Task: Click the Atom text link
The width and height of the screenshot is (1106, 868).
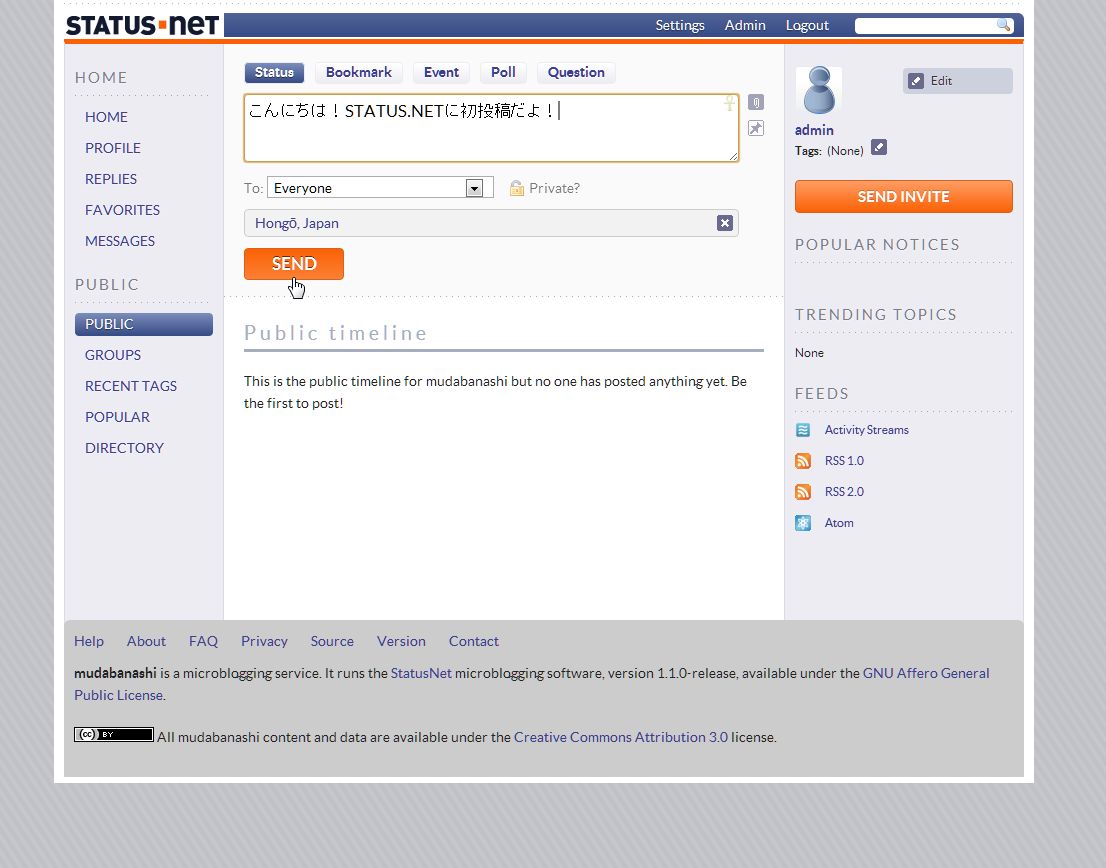Action: [x=839, y=523]
